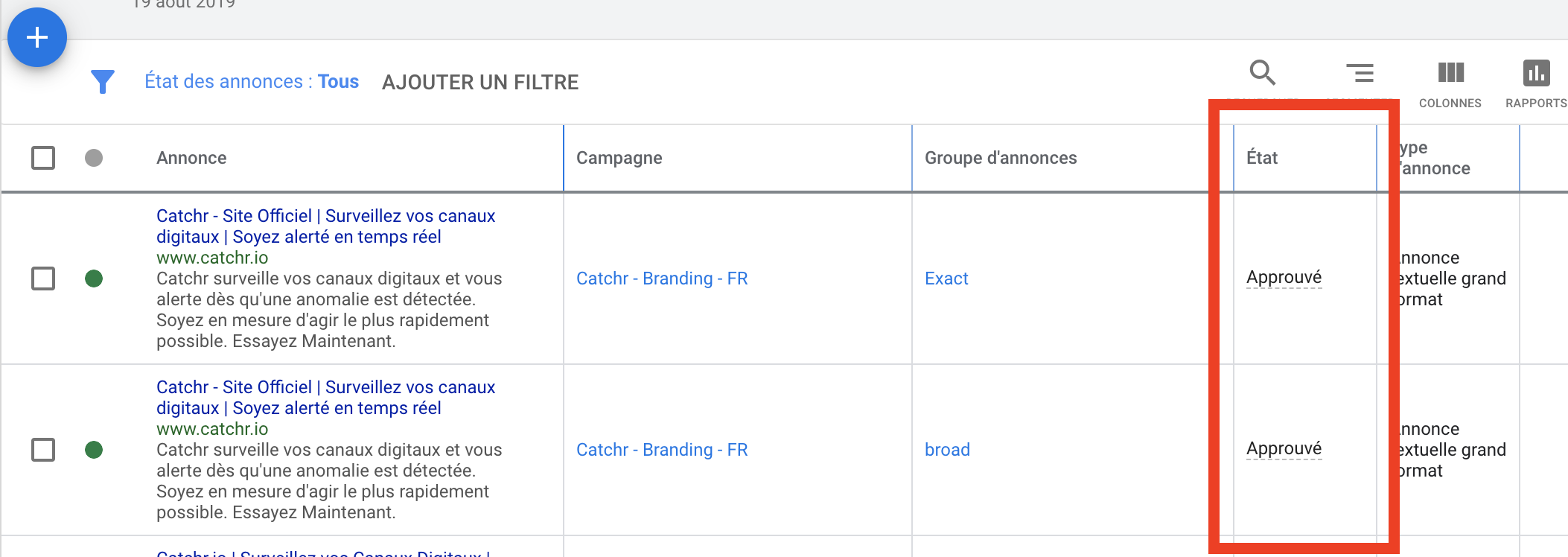The image size is (1568, 557).
Task: Click the grey status dot in header
Action: 94,158
